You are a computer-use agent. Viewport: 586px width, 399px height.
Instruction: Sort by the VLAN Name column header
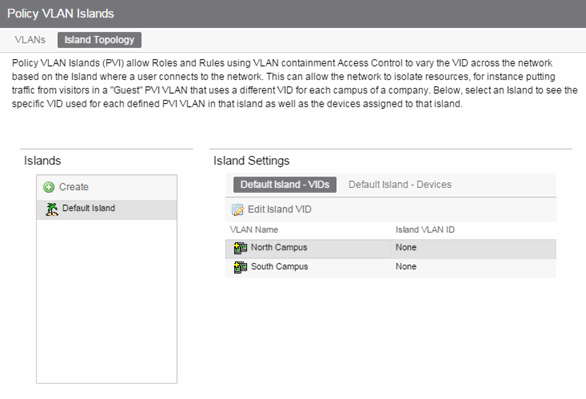coord(254,230)
